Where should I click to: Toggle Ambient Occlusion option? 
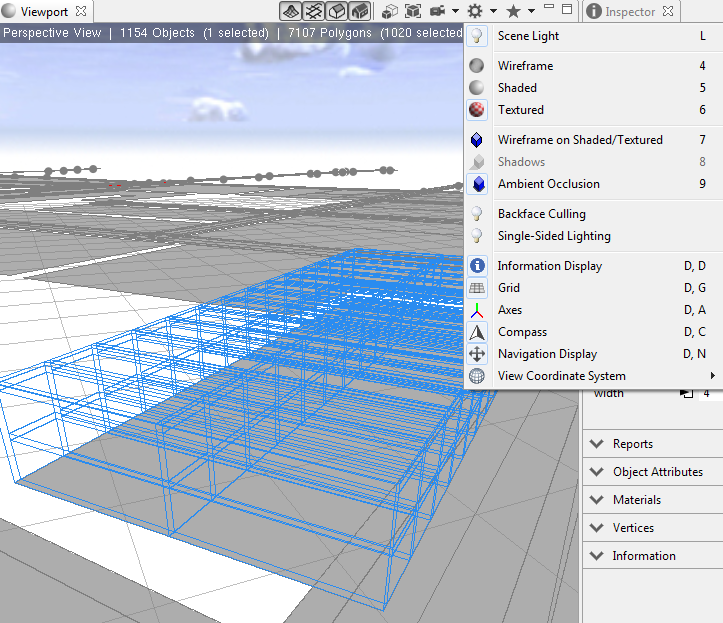click(593, 184)
